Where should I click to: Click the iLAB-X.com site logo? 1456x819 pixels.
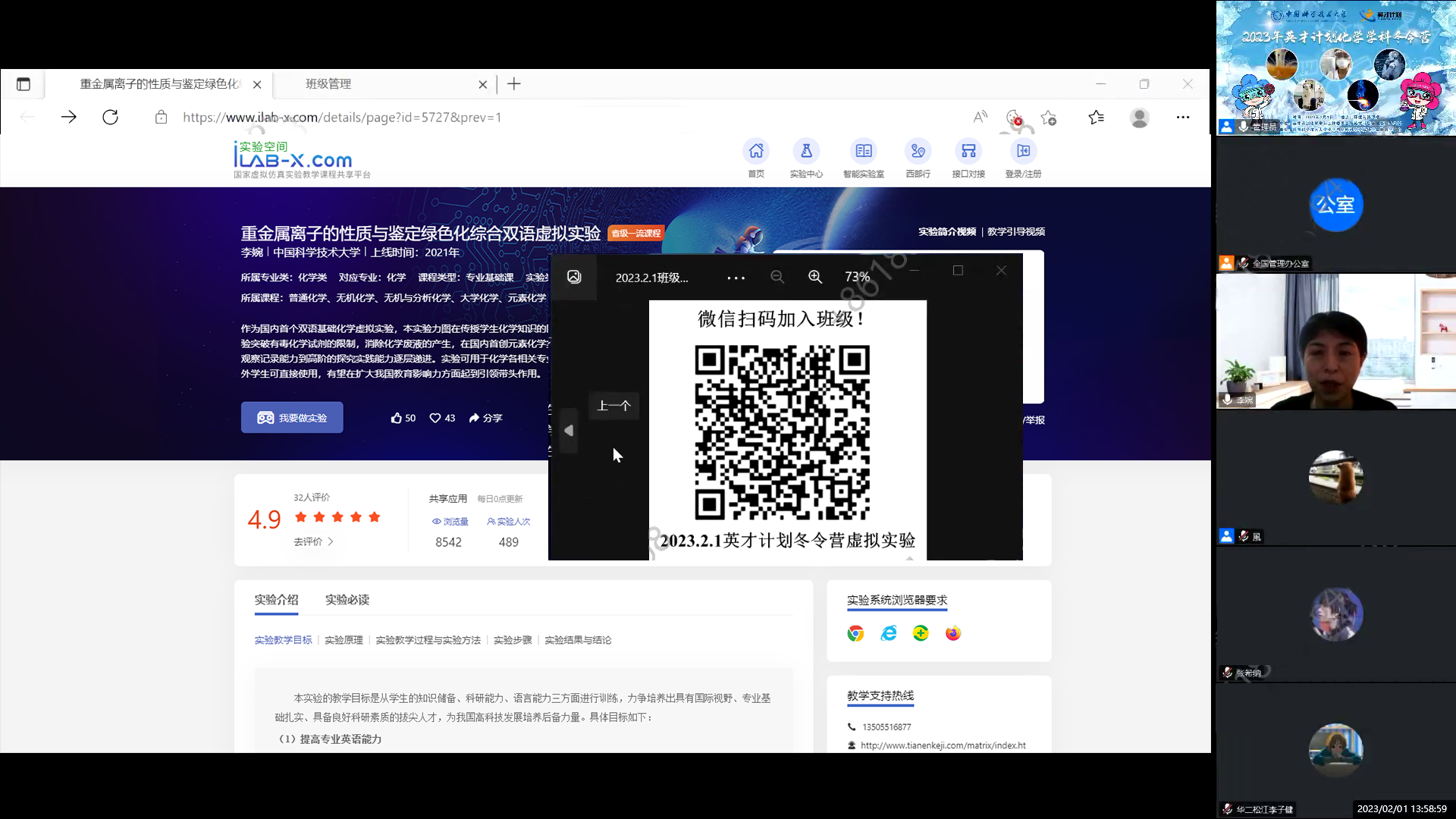tap(302, 159)
